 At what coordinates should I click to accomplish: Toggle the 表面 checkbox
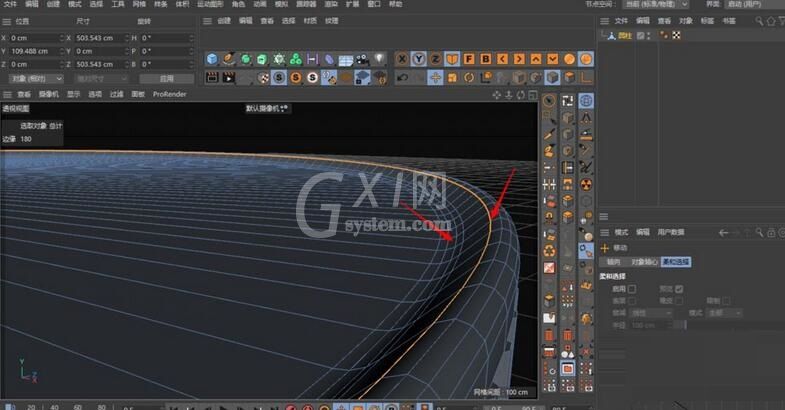click(x=632, y=301)
